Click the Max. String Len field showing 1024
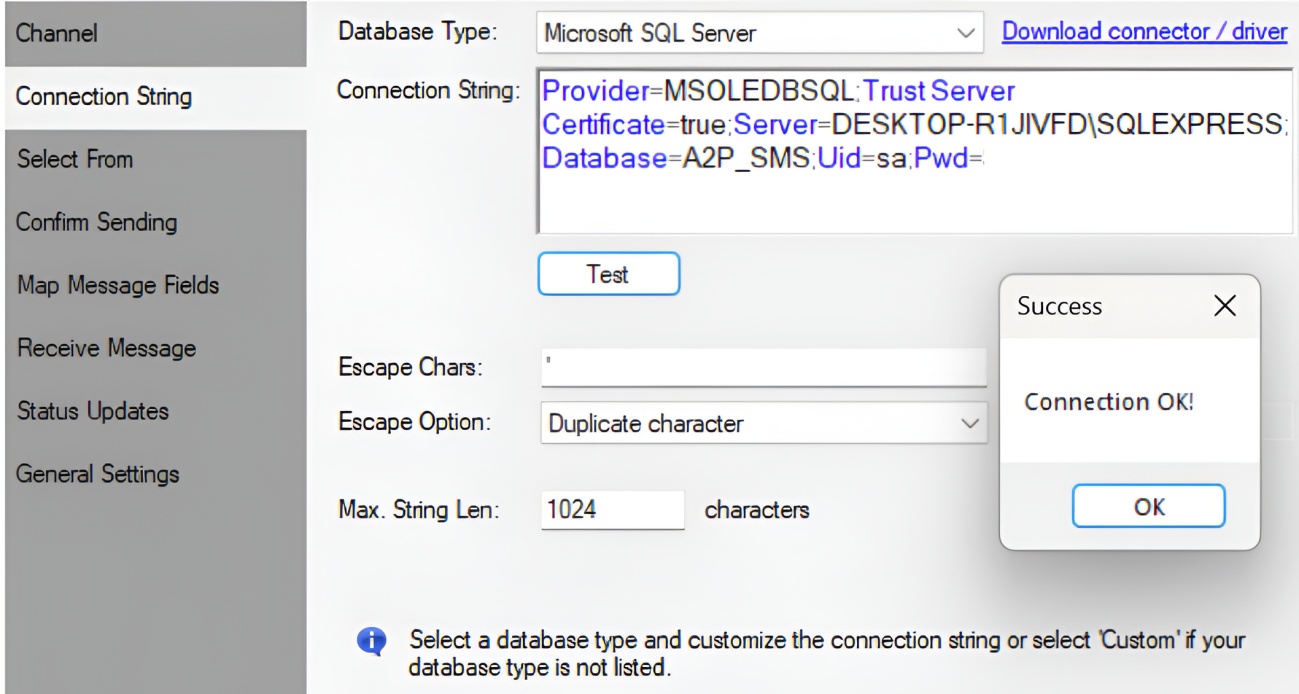The width and height of the screenshot is (1299, 694). coord(612,510)
